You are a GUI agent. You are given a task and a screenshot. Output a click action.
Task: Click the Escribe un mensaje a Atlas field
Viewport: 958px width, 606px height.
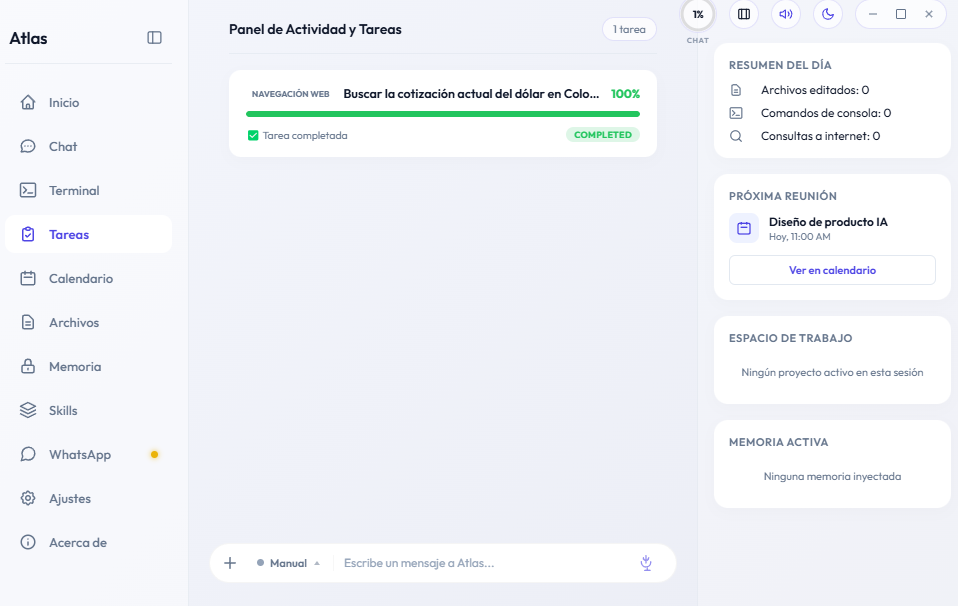[x=486, y=563]
